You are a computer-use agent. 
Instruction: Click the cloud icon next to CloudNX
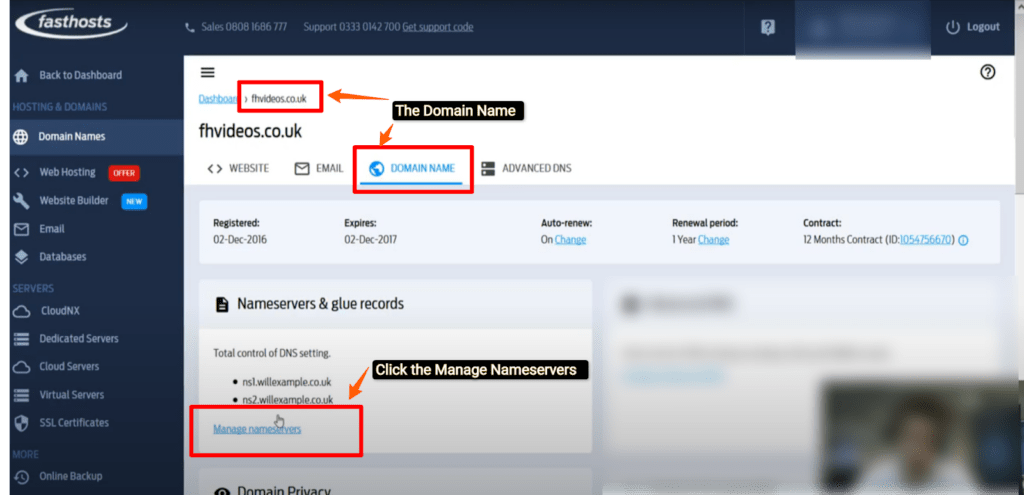coord(22,311)
